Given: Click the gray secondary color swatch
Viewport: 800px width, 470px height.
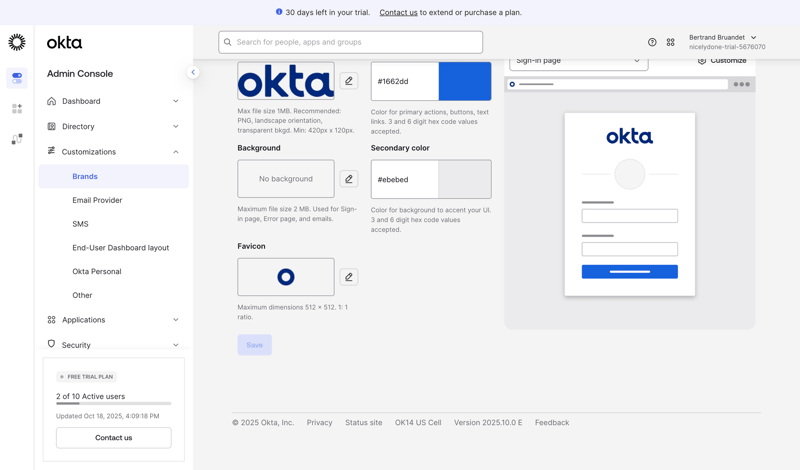Looking at the screenshot, I should [x=465, y=179].
